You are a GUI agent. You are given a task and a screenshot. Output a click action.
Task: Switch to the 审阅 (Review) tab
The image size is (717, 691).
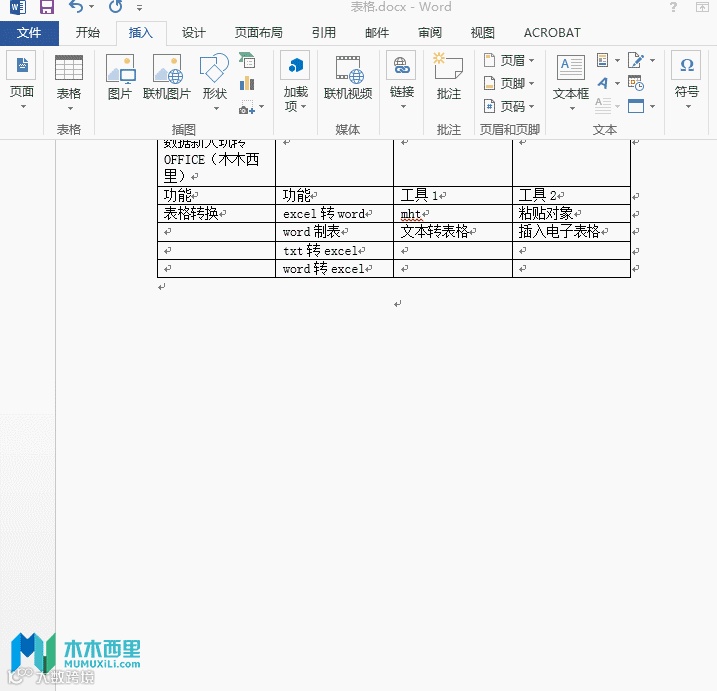[430, 33]
